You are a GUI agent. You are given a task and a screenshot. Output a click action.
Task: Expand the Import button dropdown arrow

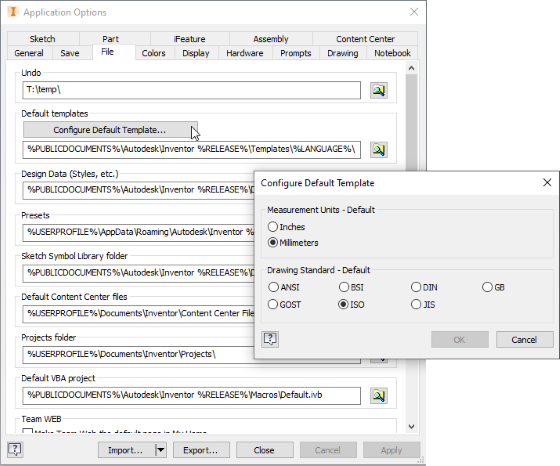tap(161, 450)
